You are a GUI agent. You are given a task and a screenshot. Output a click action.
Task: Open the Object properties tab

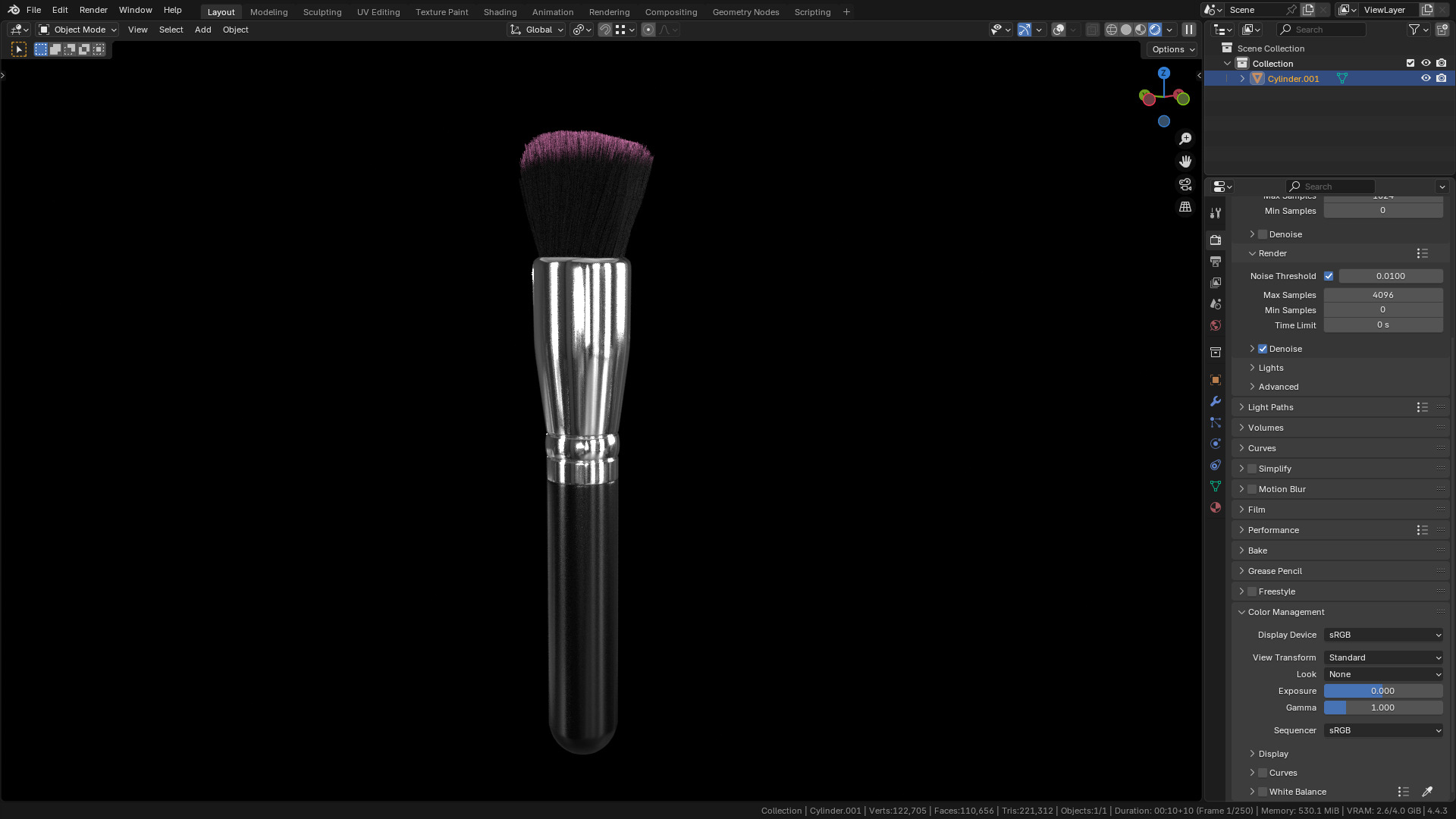pos(1216,380)
